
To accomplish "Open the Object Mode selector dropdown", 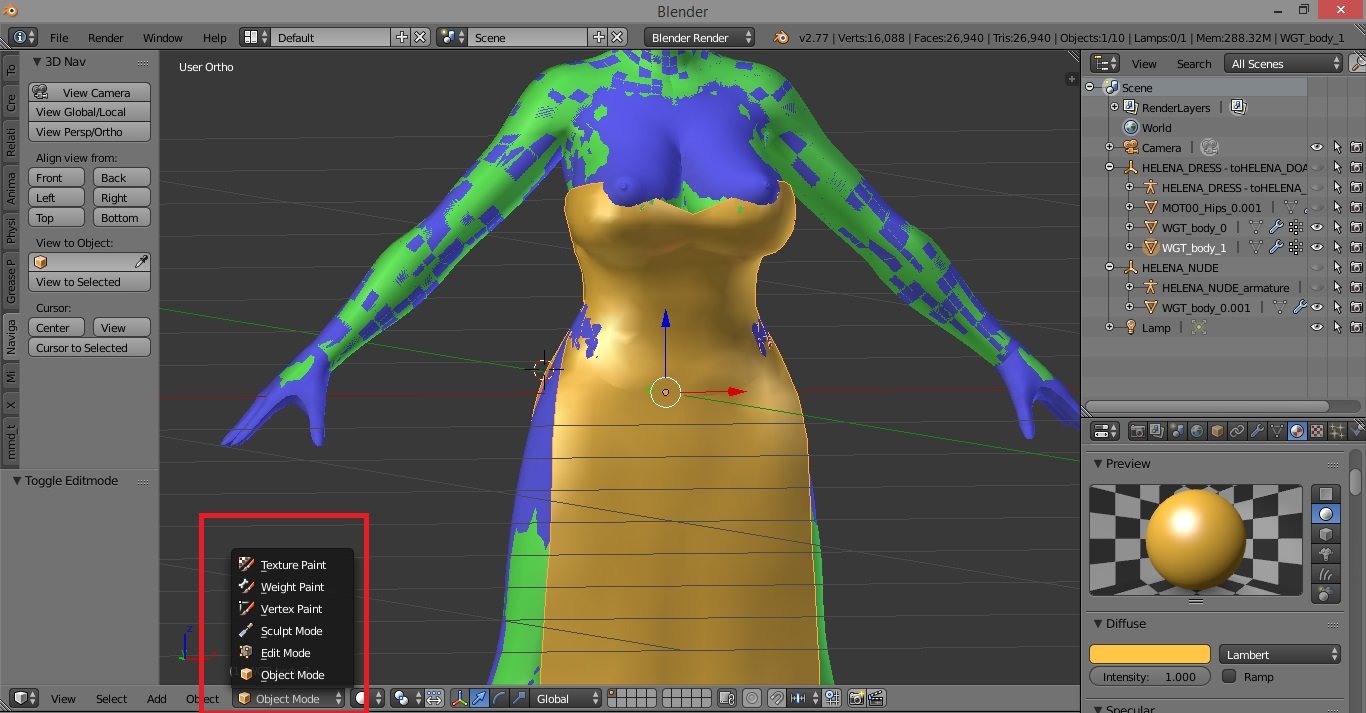I will click(x=289, y=698).
